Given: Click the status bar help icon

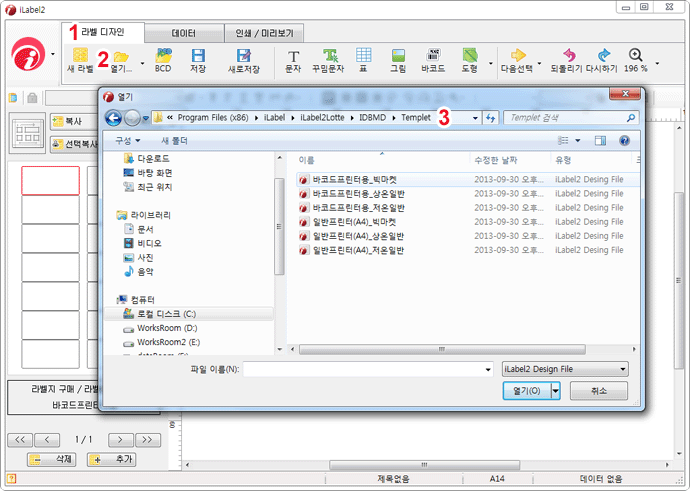Looking at the screenshot, I should tap(12, 478).
